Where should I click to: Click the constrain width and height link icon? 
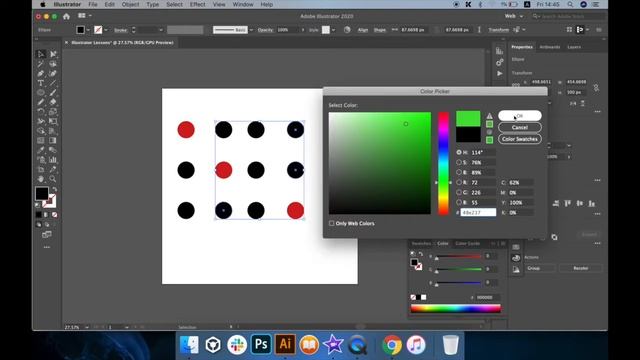tap(596, 87)
